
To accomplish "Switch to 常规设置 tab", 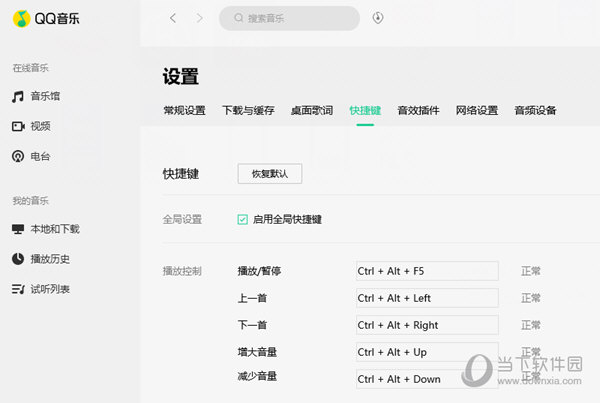I will (x=184, y=111).
